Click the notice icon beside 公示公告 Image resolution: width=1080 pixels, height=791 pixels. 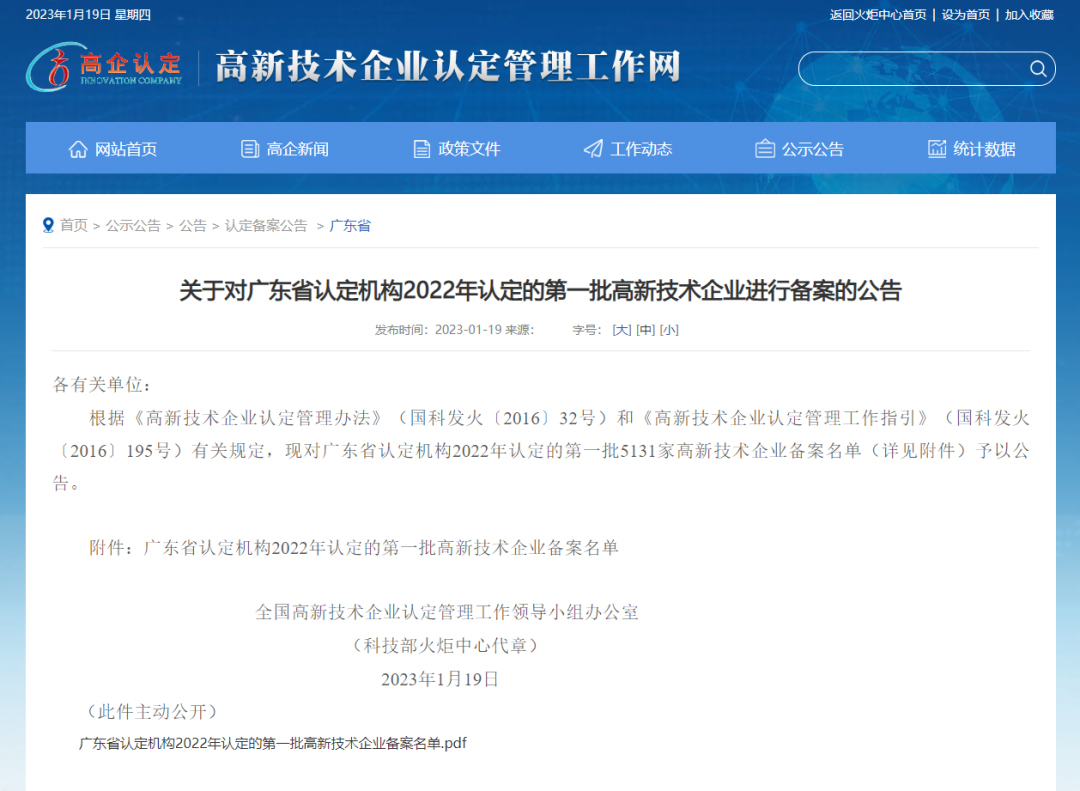pyautogui.click(x=765, y=149)
